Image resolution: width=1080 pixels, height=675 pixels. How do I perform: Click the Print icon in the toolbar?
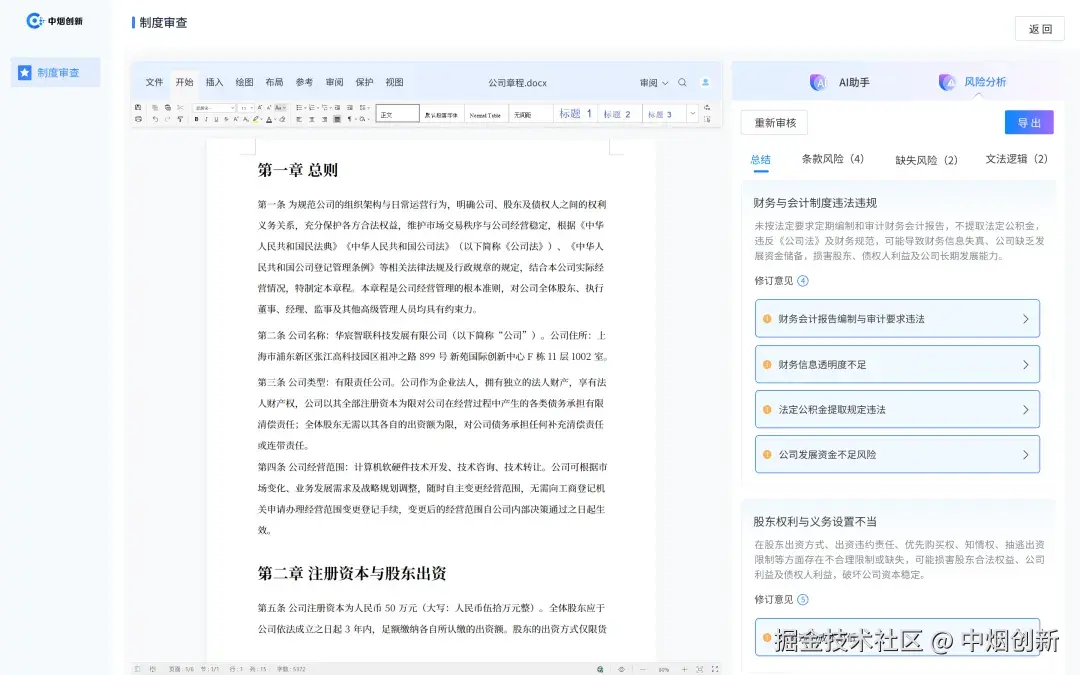[x=139, y=117]
